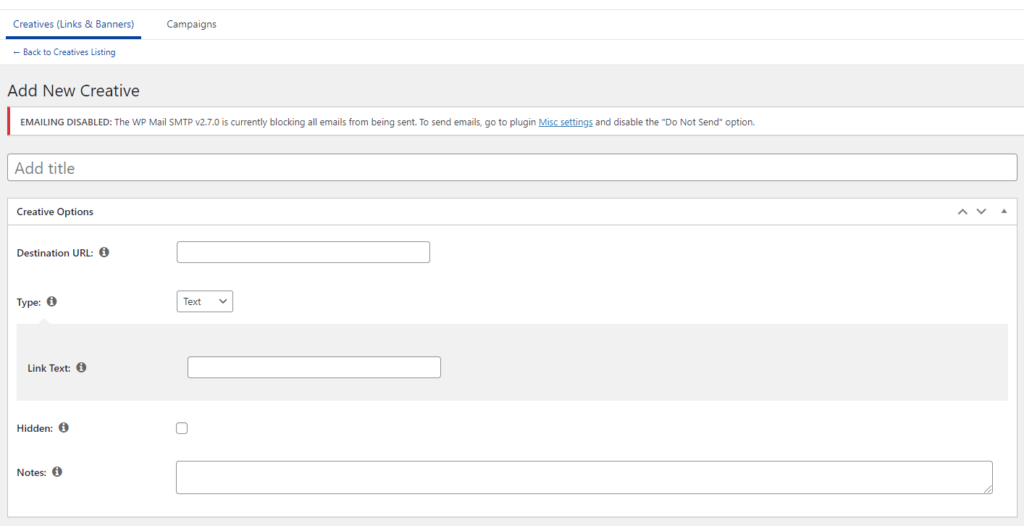
Task: Click the Notes field info icon
Action: tap(57, 472)
